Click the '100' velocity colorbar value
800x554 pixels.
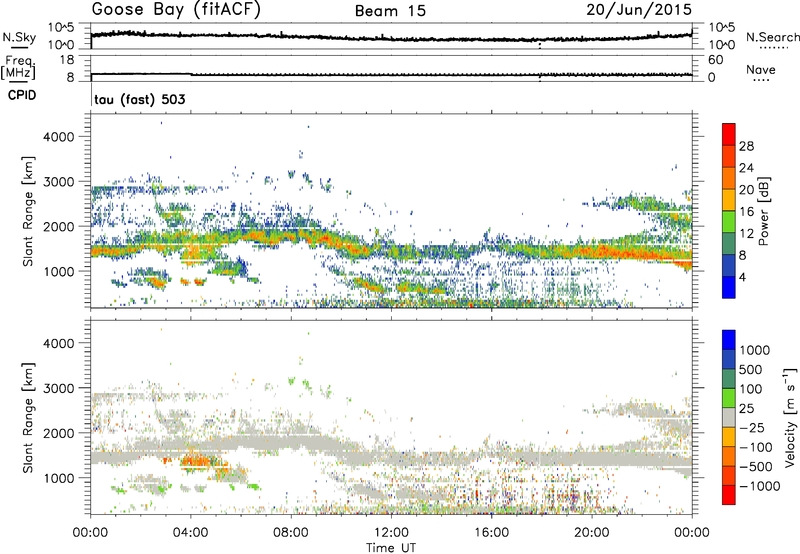[x=751, y=389]
